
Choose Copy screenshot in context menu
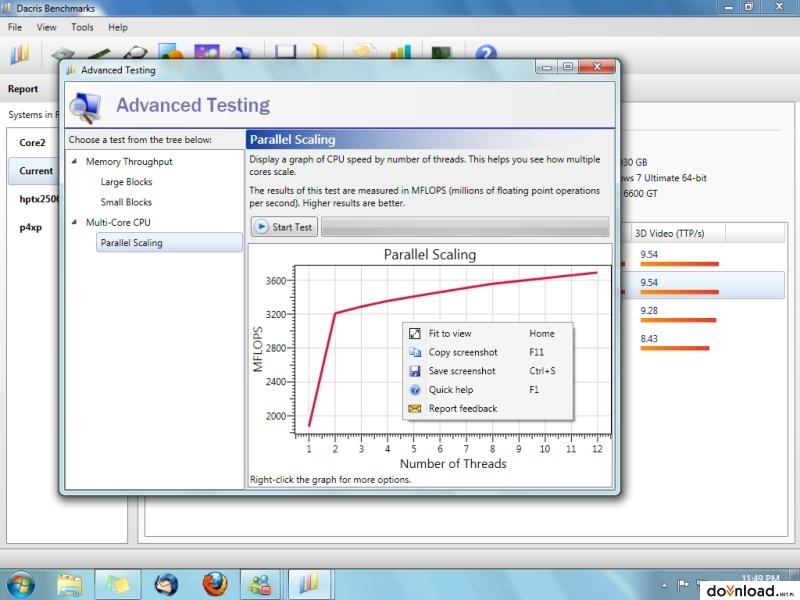[487, 352]
